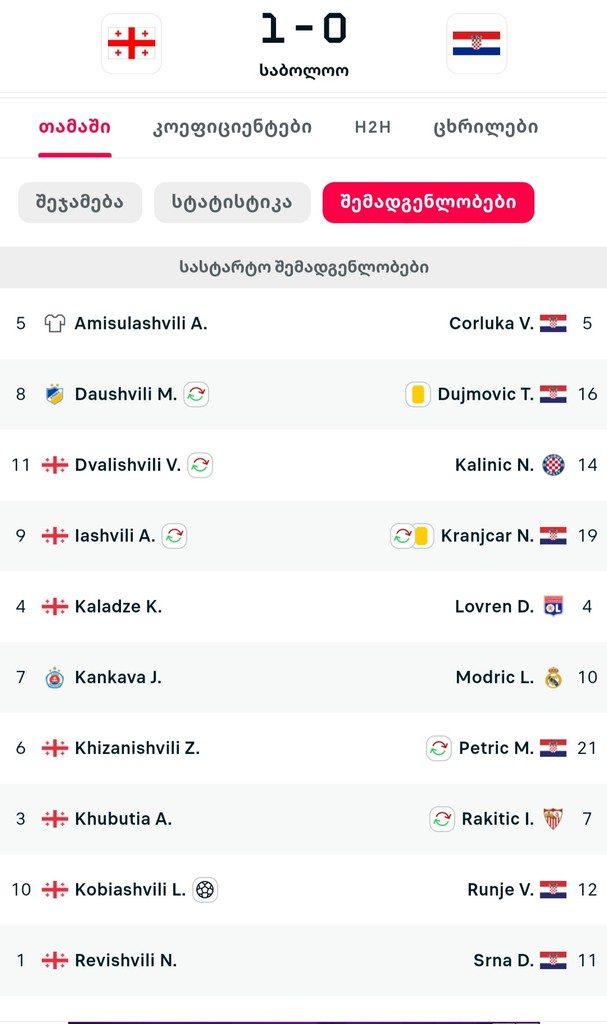Select the შემადგენლობები filter button

428,202
